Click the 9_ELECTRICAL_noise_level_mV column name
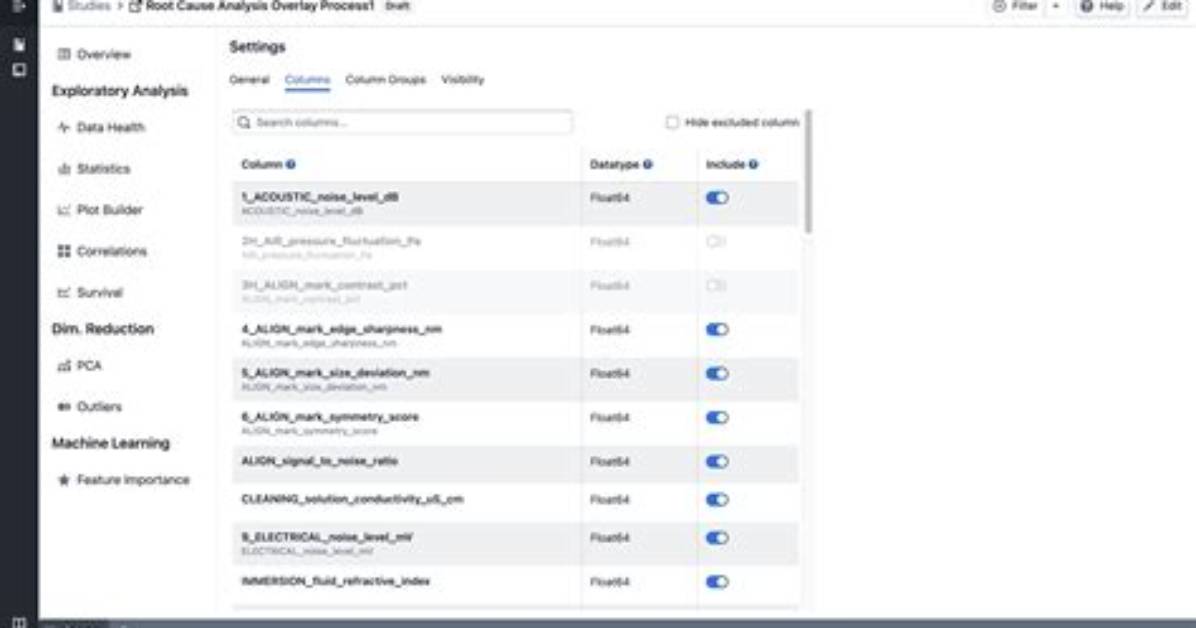The image size is (1196, 628). [326, 537]
